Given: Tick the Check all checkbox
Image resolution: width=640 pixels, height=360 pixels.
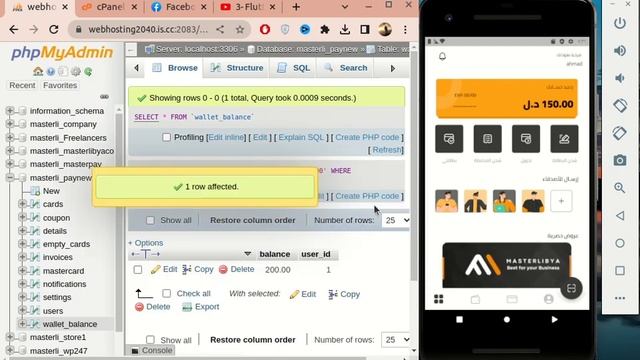Looking at the screenshot, I should coord(167,293).
